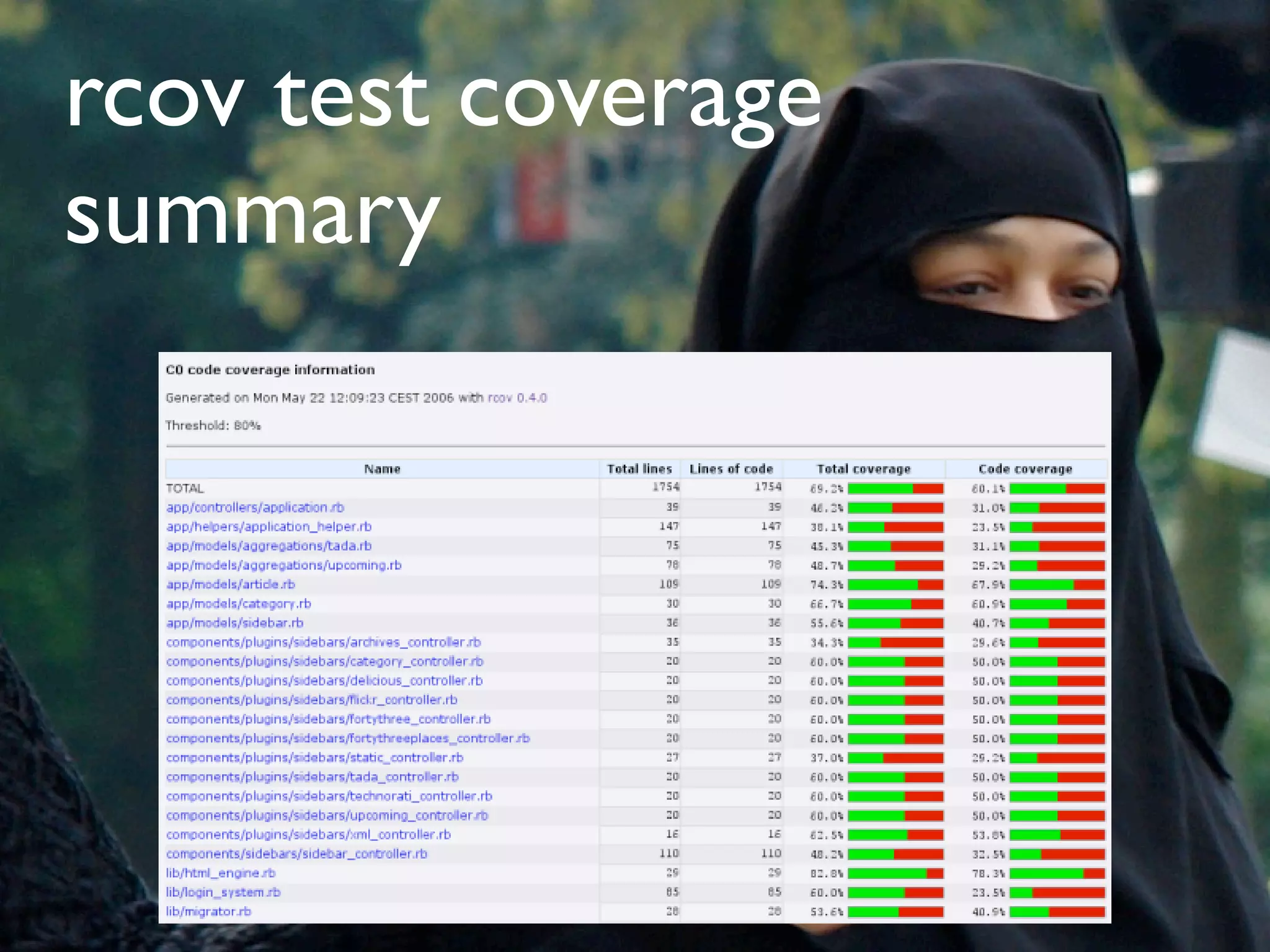
Task: Open lib/login_system.rb link
Action: (x=223, y=892)
